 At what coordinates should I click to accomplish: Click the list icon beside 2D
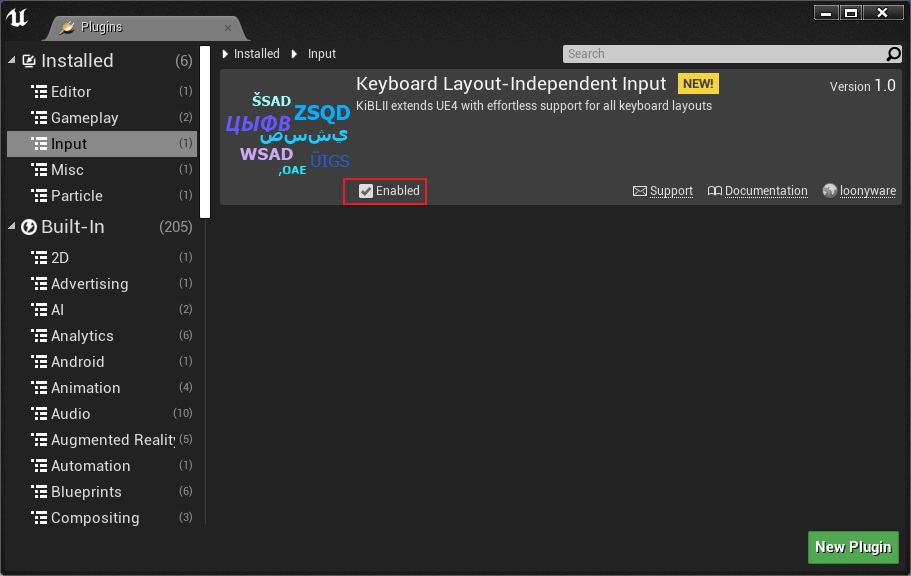(x=39, y=257)
